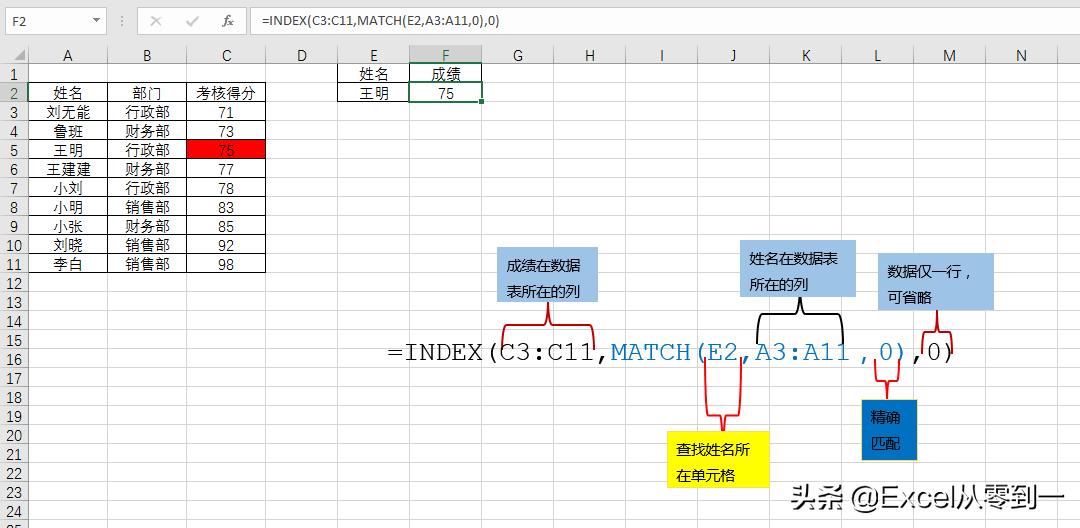
Task: Click the red highlighted cell with 75
Action: point(226,149)
